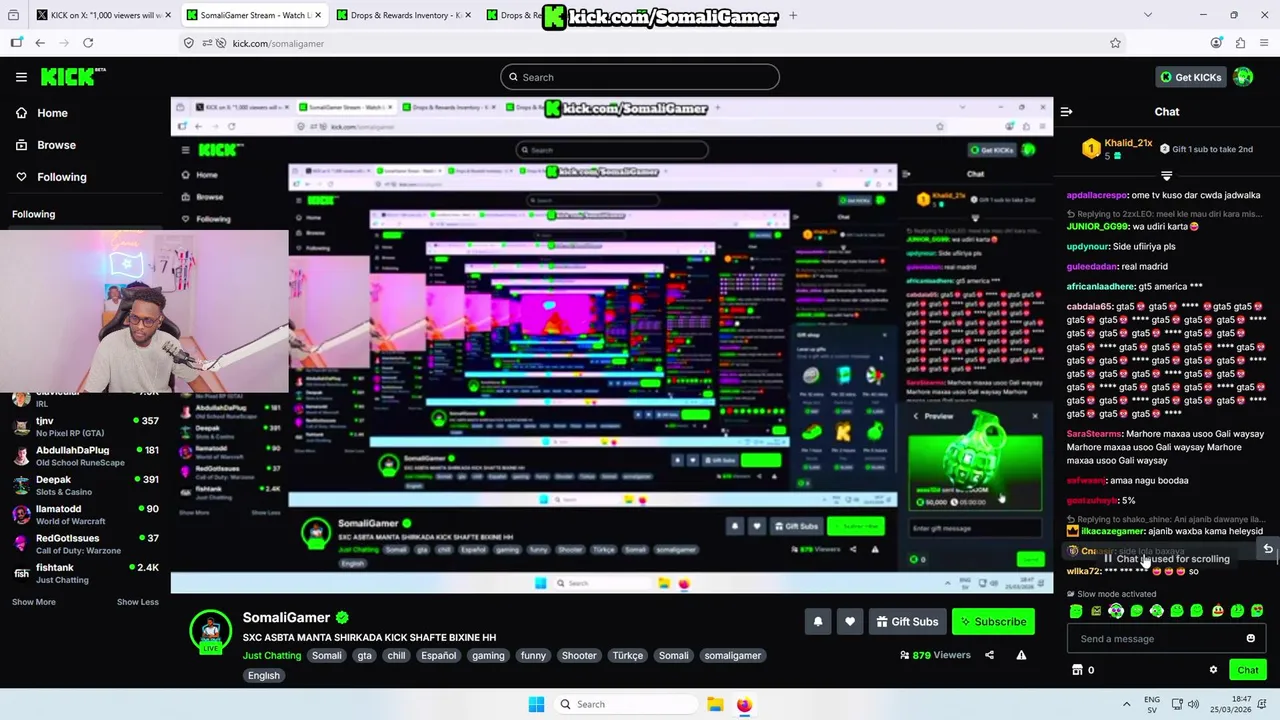Bookmark this page with the star icon
The height and width of the screenshot is (720, 1280).
tap(1115, 43)
